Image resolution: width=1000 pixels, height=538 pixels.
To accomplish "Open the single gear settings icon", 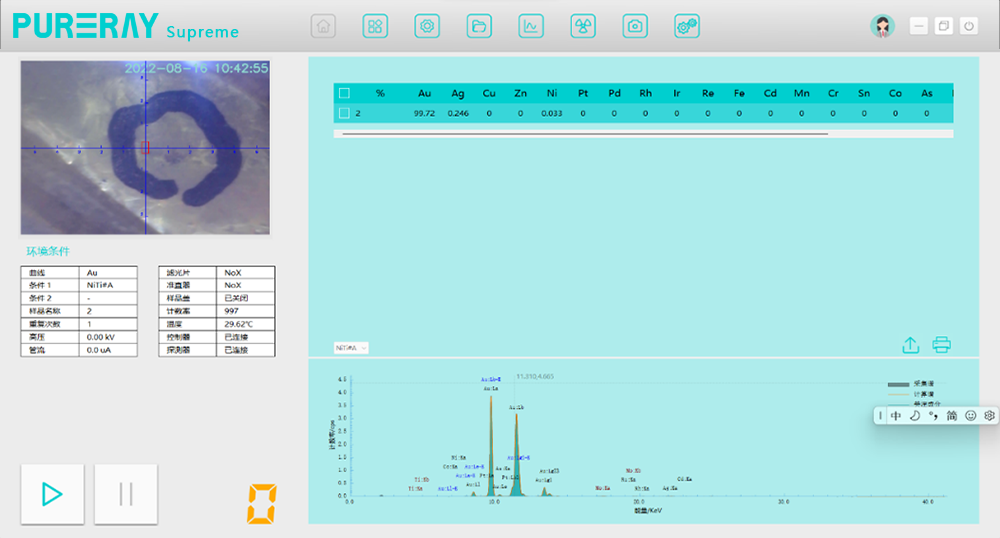I will pos(427,27).
